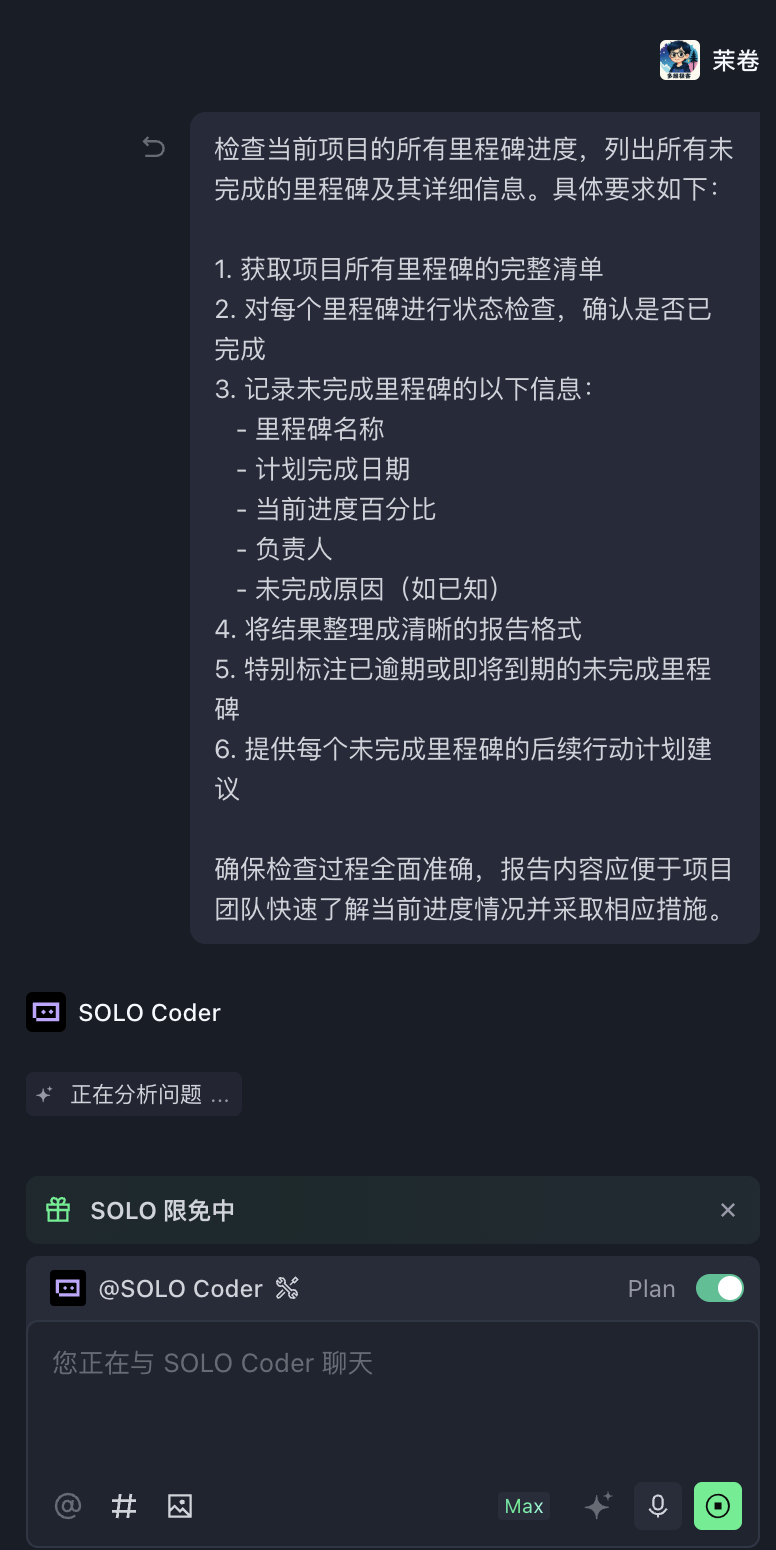
Task: Click the user's milestone request message bubble
Action: [474, 528]
